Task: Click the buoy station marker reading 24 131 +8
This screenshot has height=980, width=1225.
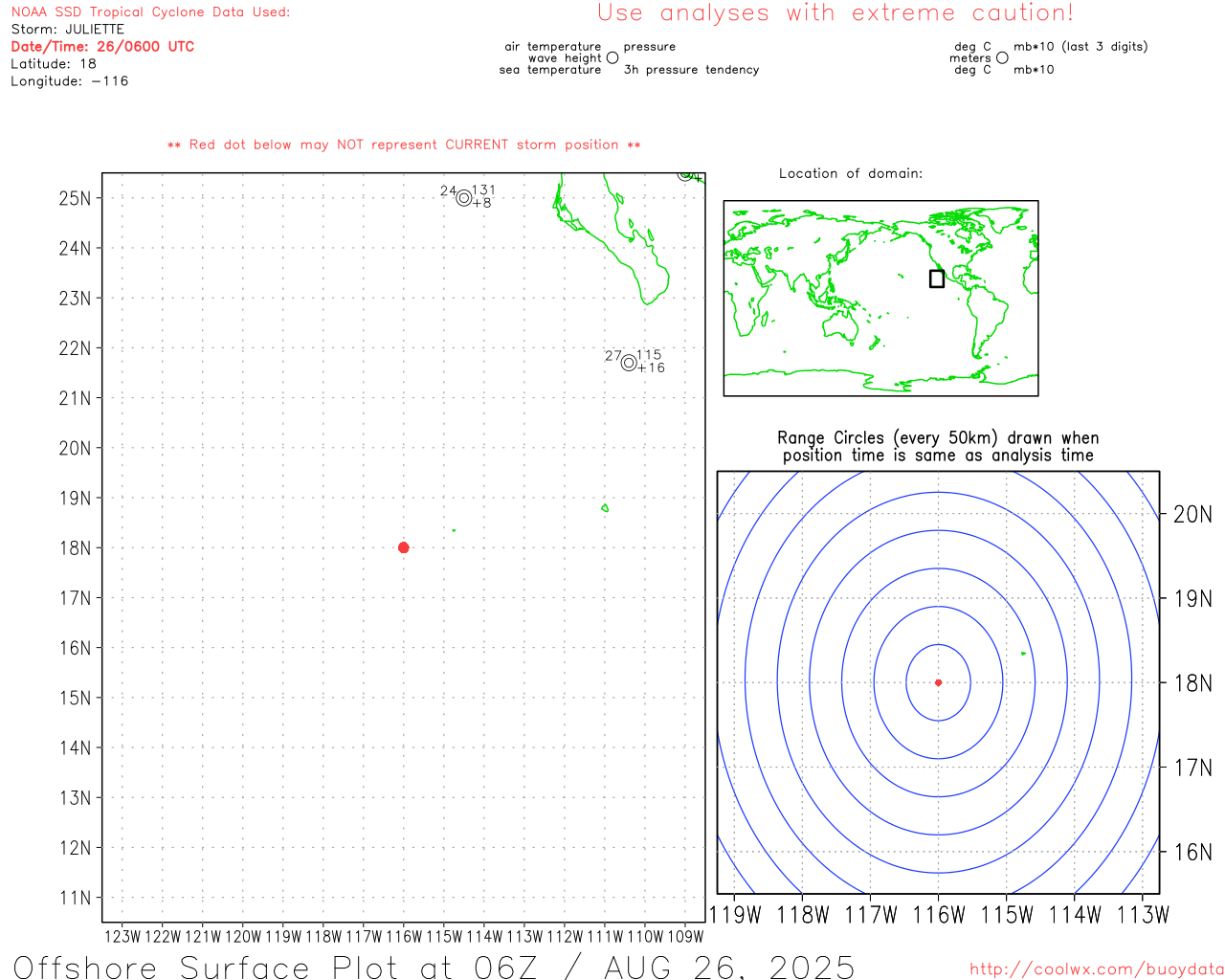Action: click(464, 198)
